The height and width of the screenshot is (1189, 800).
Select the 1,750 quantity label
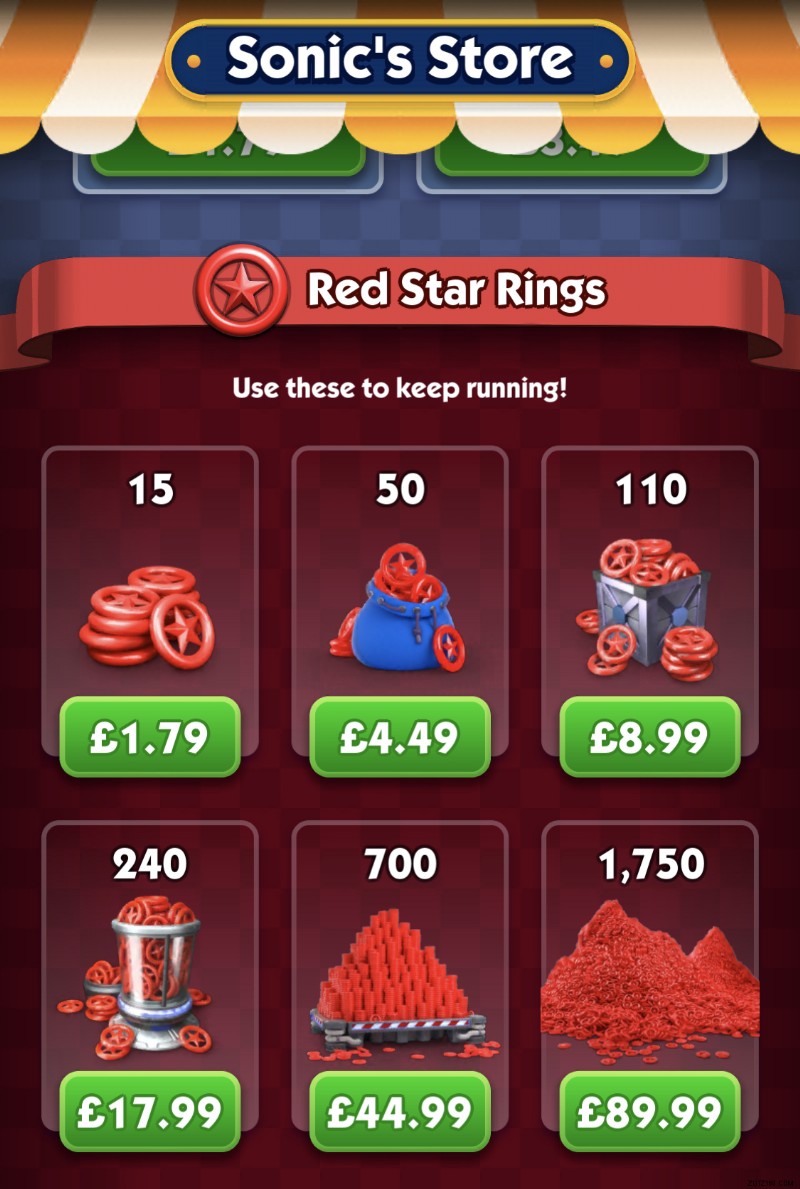pyautogui.click(x=652, y=865)
